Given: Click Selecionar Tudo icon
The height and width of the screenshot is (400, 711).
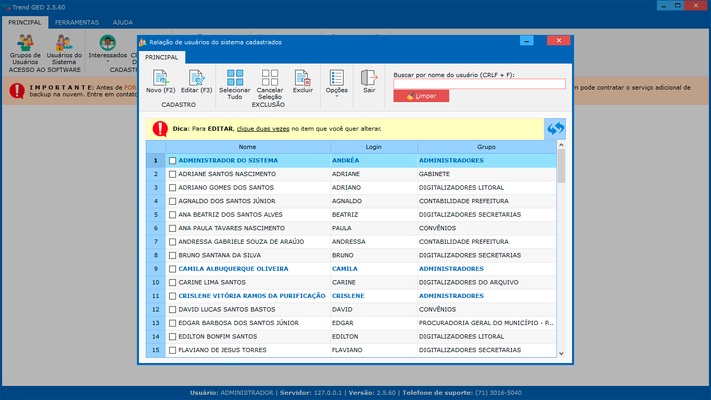Looking at the screenshot, I should tap(235, 78).
